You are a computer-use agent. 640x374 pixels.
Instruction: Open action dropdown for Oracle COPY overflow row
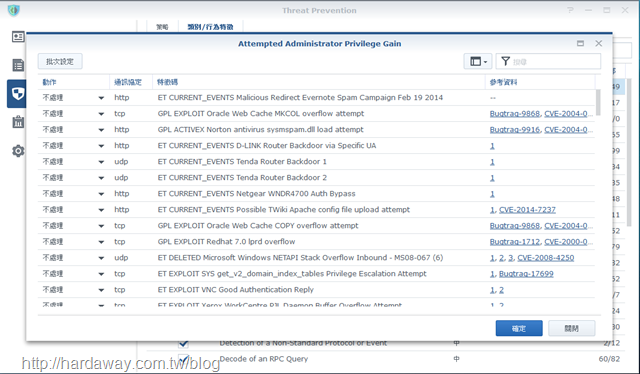101,226
